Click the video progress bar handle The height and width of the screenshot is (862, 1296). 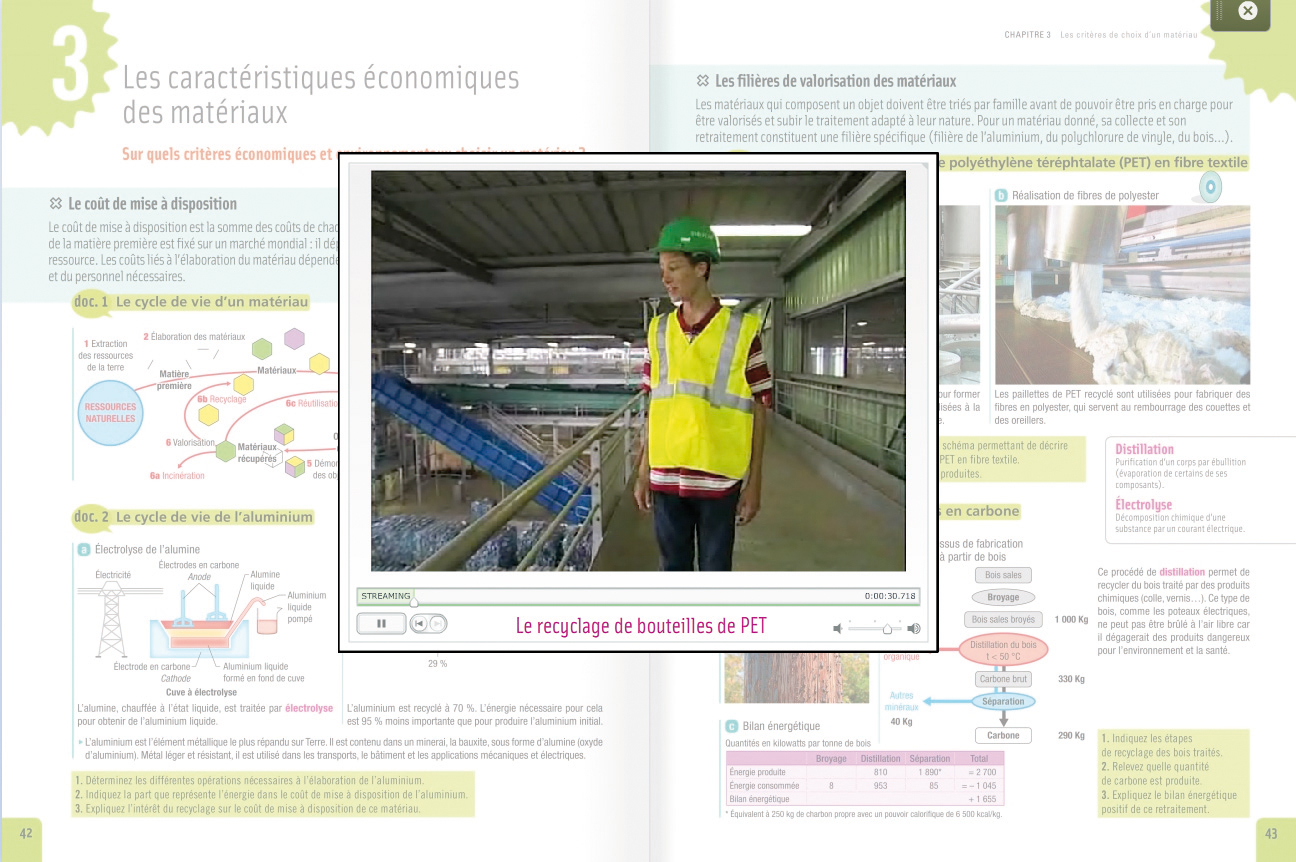414,600
